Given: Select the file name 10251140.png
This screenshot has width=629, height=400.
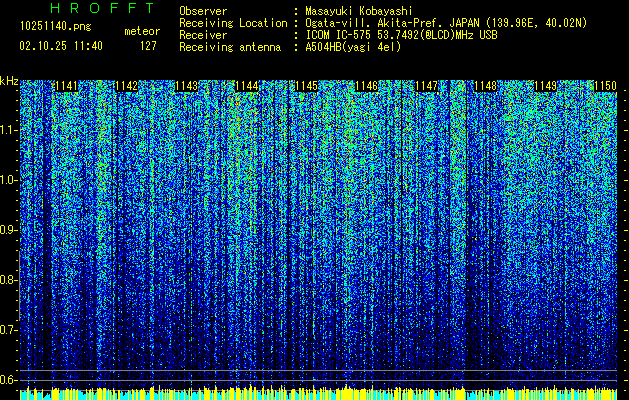Looking at the screenshot, I should tap(56, 27).
